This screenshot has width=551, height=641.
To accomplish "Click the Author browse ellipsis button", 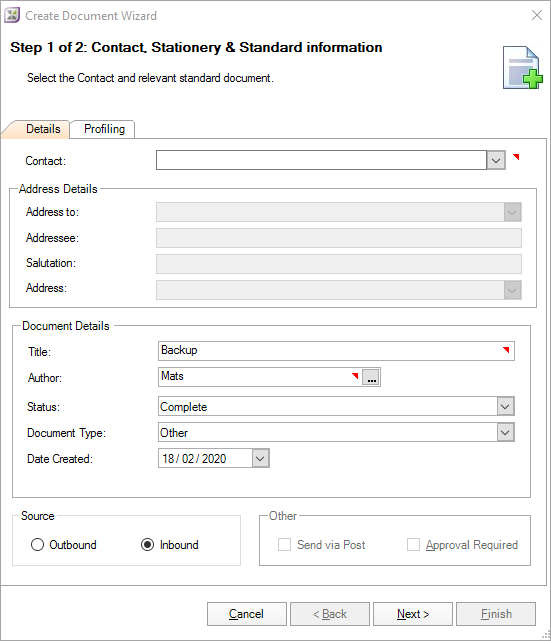I will click(x=371, y=377).
